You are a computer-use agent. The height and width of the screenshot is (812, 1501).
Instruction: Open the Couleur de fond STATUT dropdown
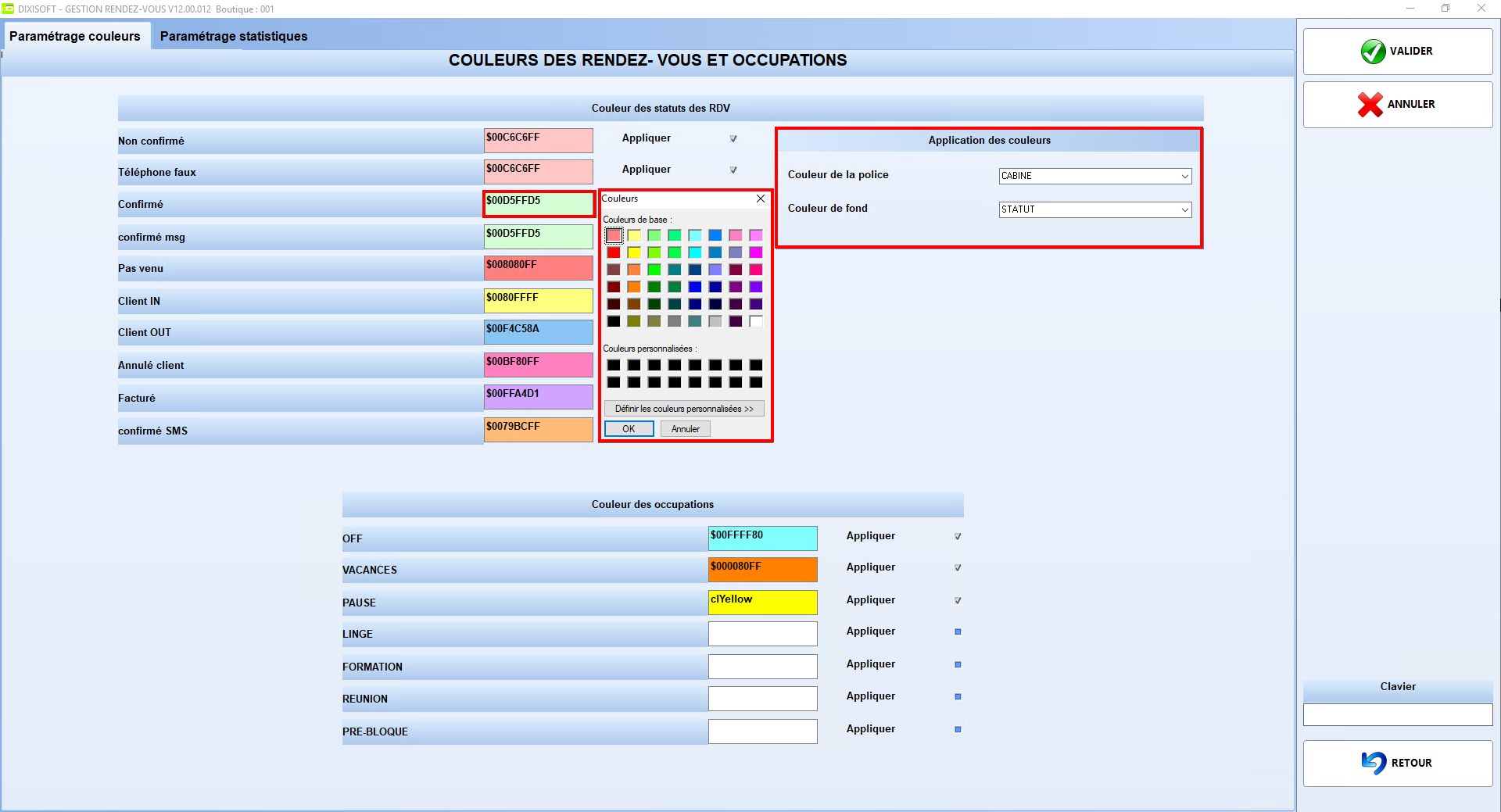tap(1095, 209)
